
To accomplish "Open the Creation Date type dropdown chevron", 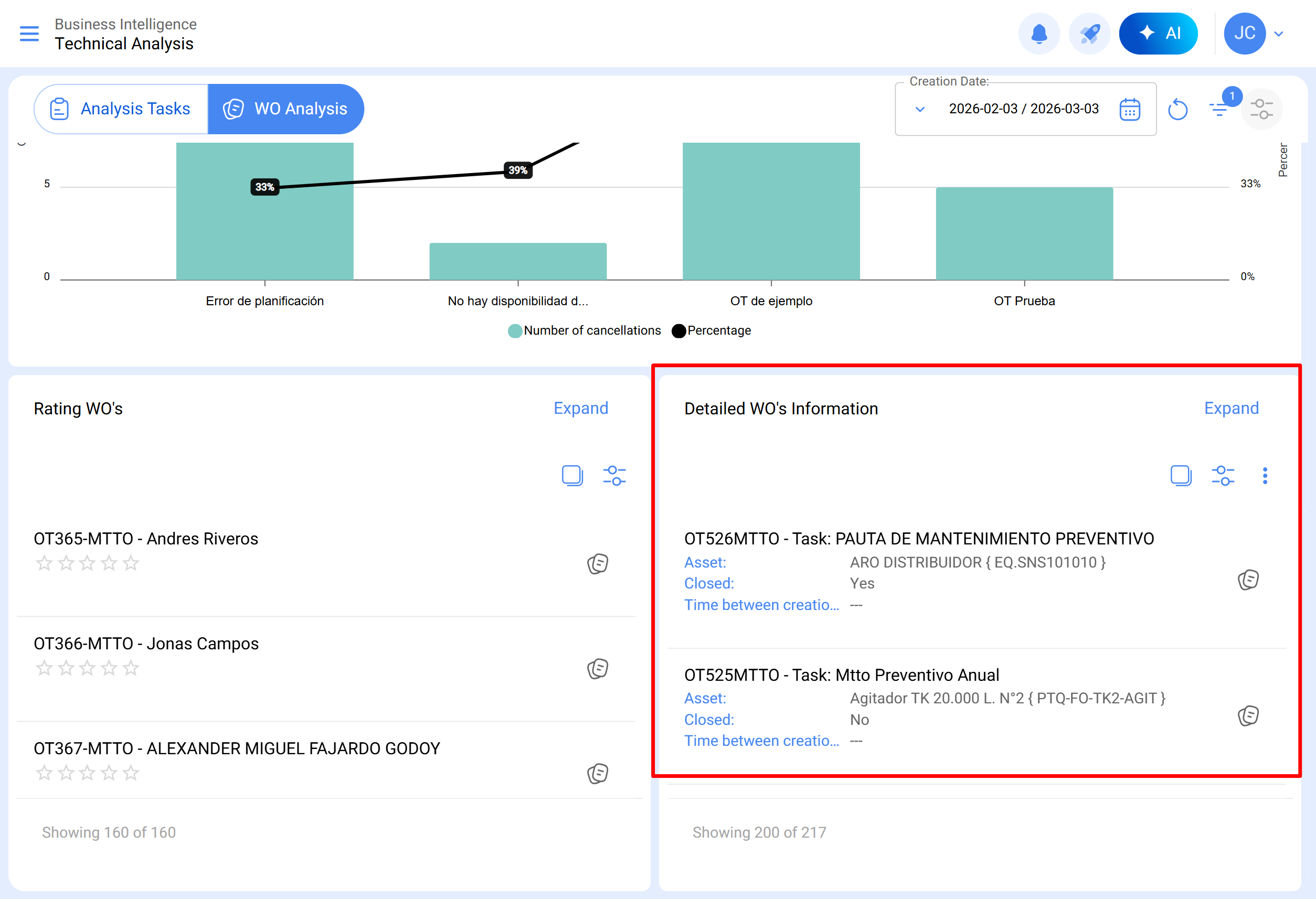I will tap(920, 109).
